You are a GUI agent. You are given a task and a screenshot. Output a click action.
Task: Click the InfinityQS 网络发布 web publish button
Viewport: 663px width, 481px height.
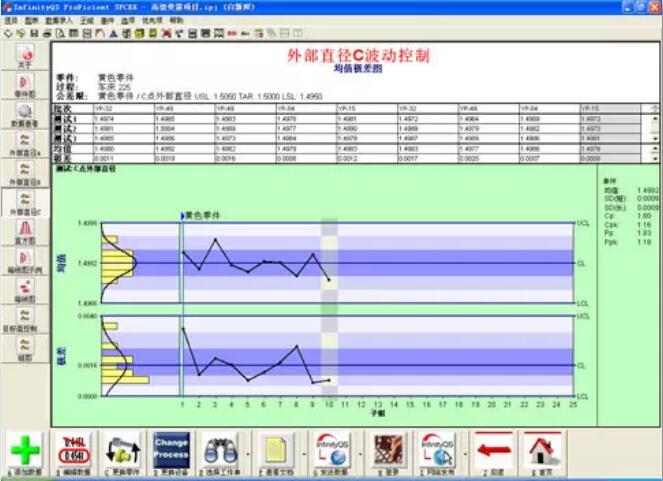(437, 454)
